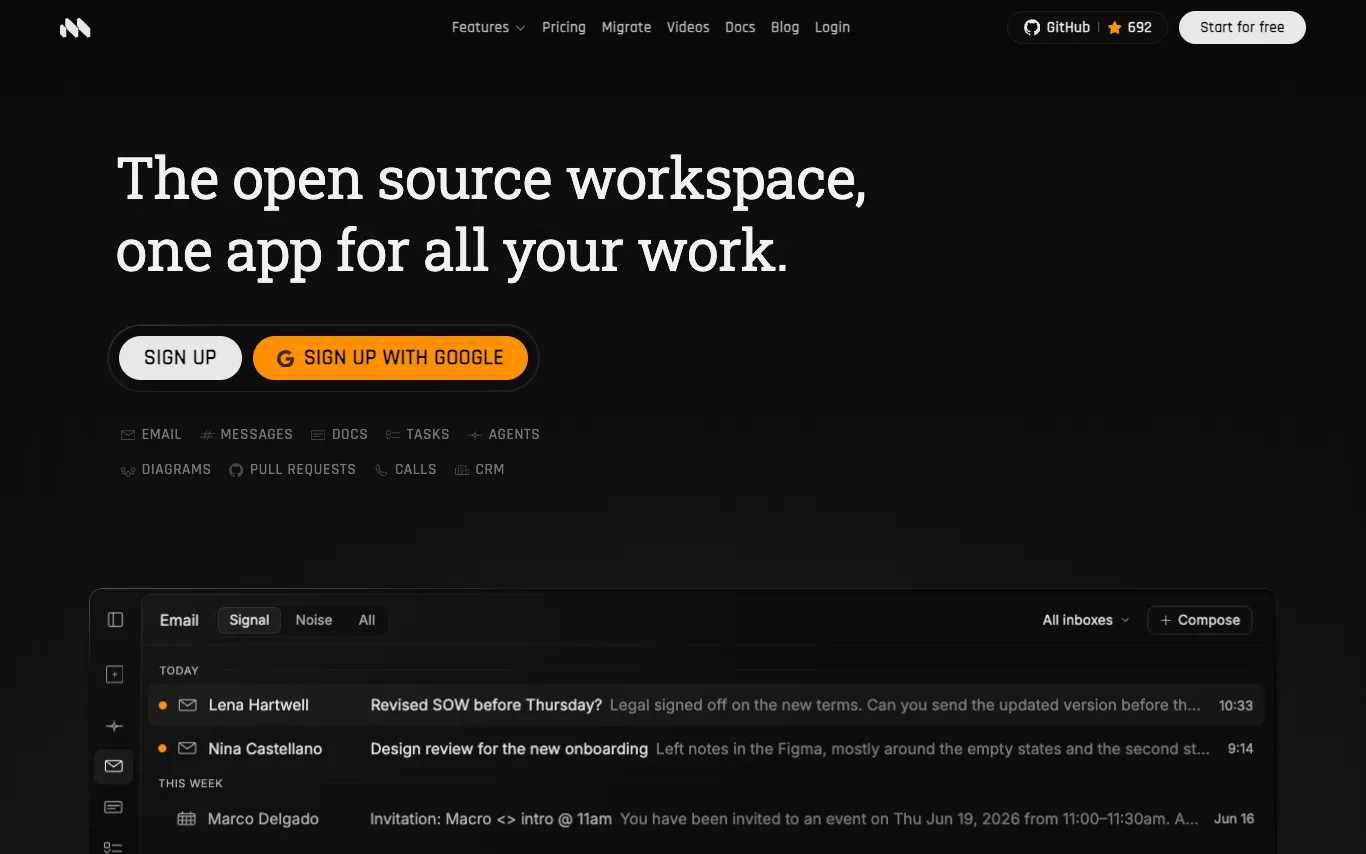Select the MESSAGES feature tag

(247, 435)
